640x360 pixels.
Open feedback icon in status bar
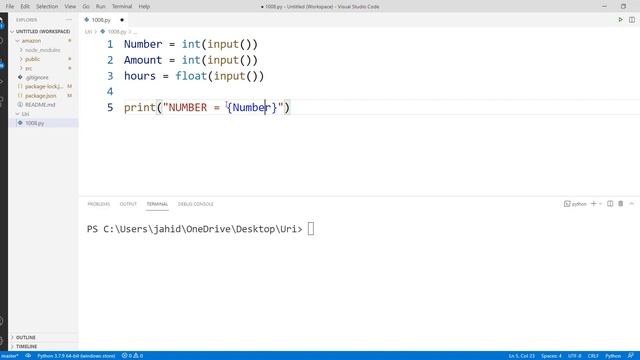coord(631,356)
